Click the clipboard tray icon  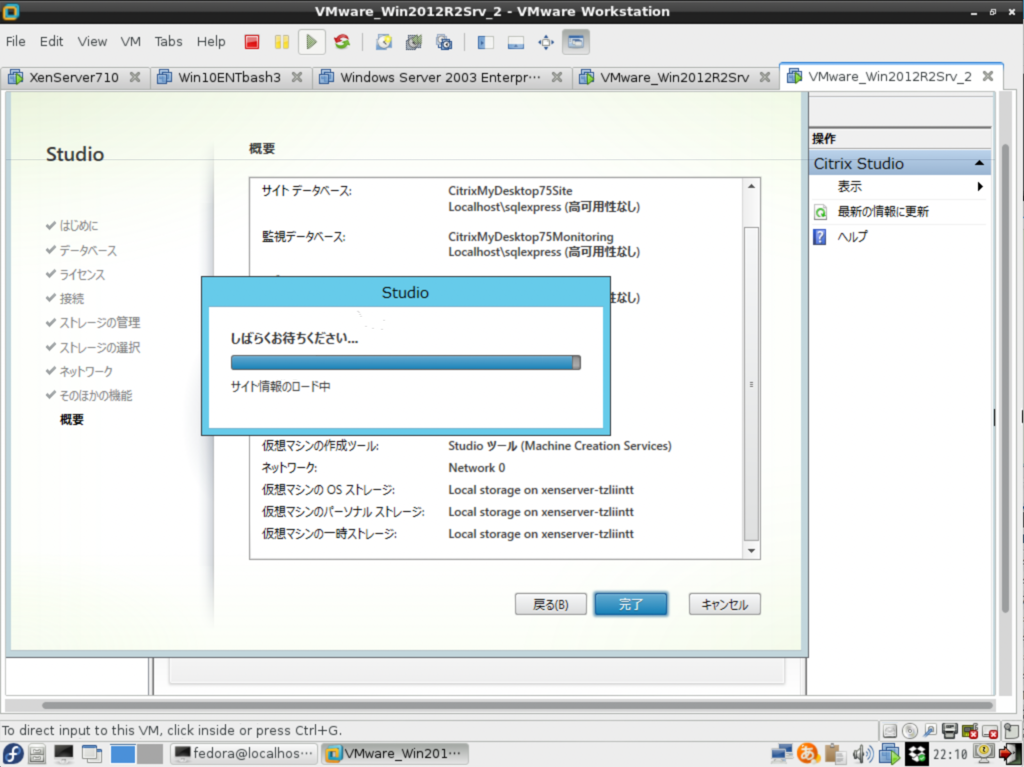pos(835,753)
